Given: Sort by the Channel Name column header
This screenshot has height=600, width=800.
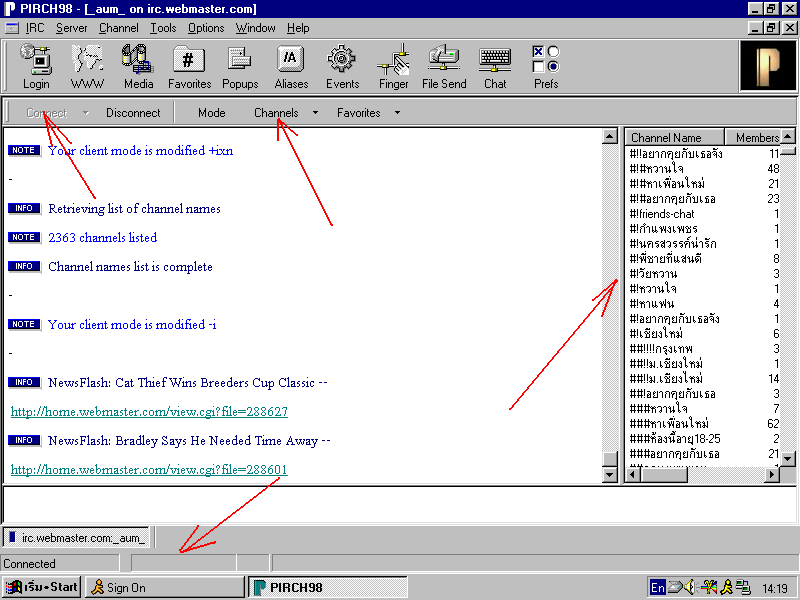Looking at the screenshot, I should (674, 137).
